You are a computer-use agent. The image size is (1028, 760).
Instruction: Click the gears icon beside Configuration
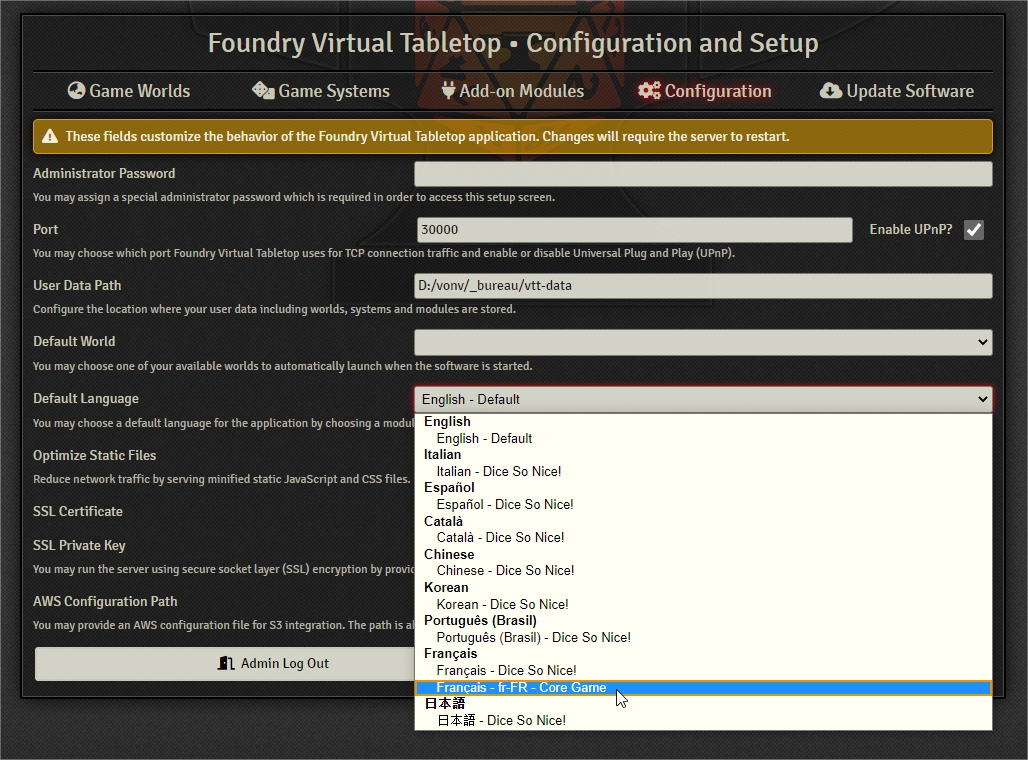click(649, 90)
